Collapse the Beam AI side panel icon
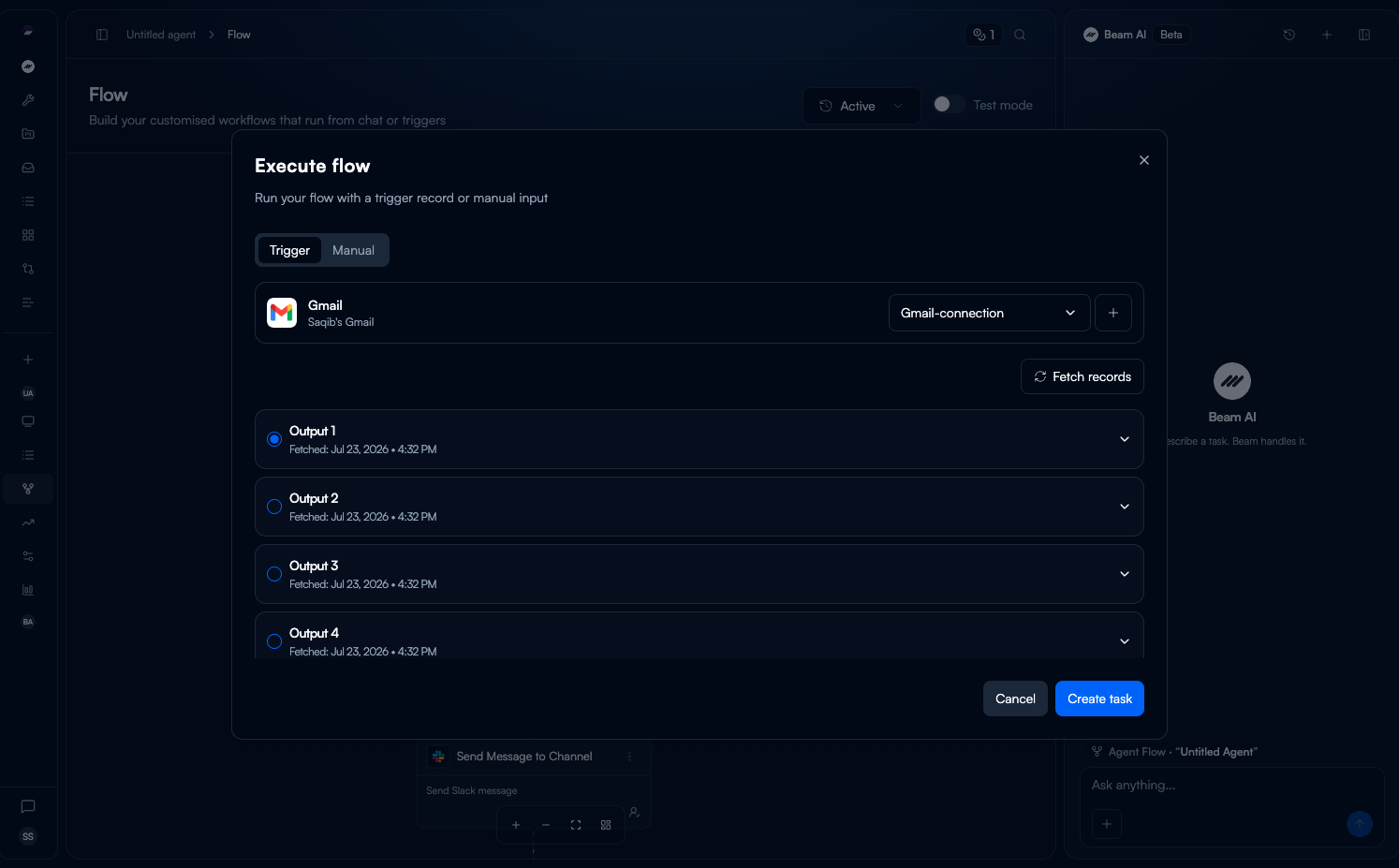 [x=1364, y=35]
